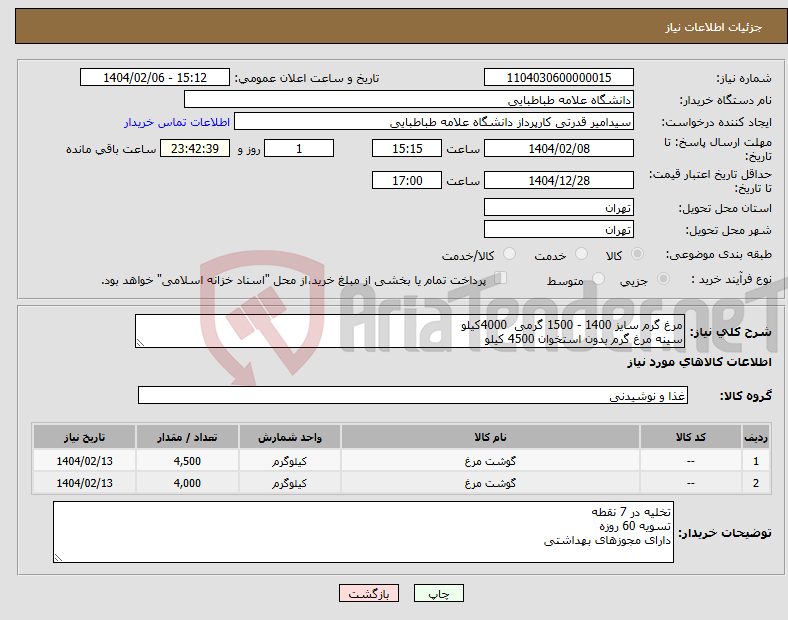Click the توضیحات خریدار notes textarea
Viewport: 788px width, 620px height.
(x=363, y=532)
